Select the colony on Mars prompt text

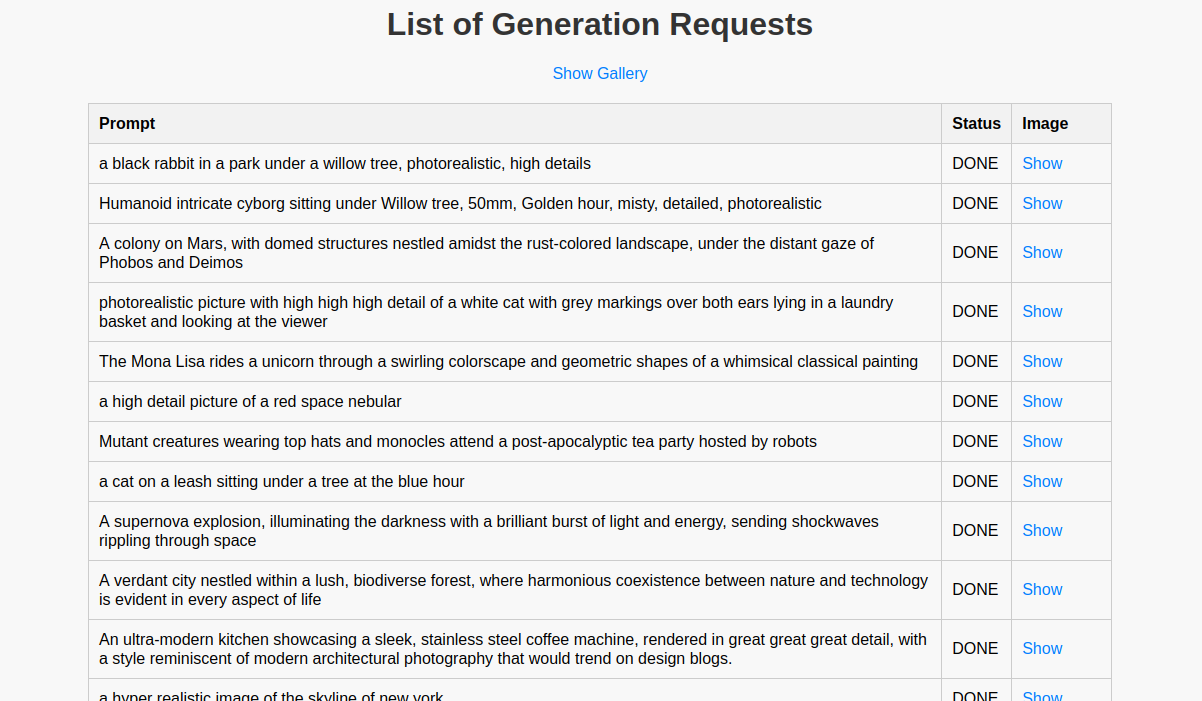click(487, 252)
